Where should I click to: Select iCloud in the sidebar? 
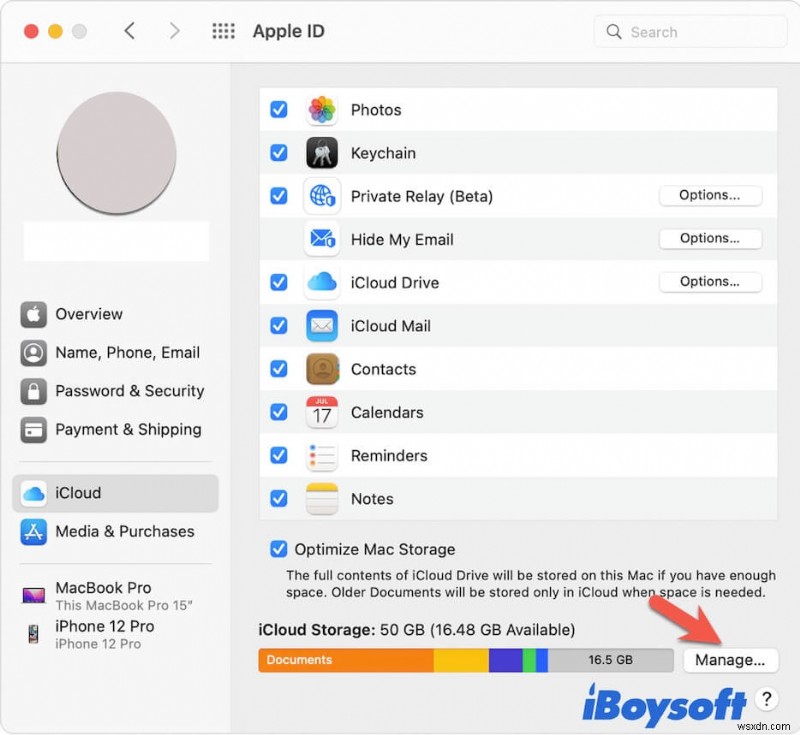[x=115, y=493]
